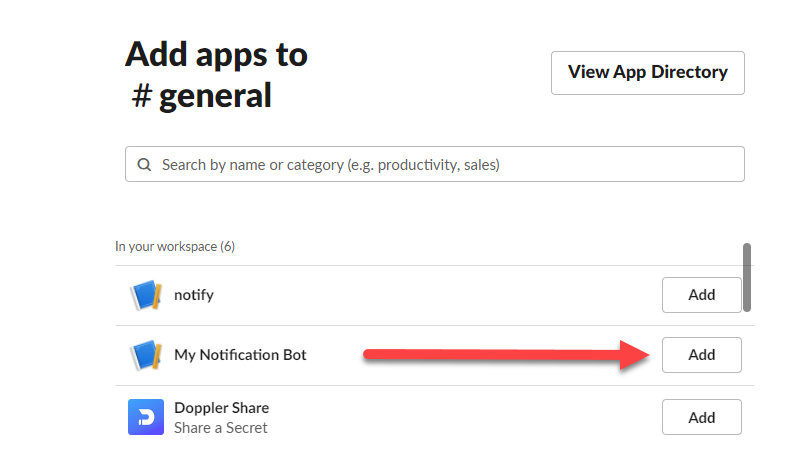
Task: Select the notify app name
Action: [x=194, y=295]
